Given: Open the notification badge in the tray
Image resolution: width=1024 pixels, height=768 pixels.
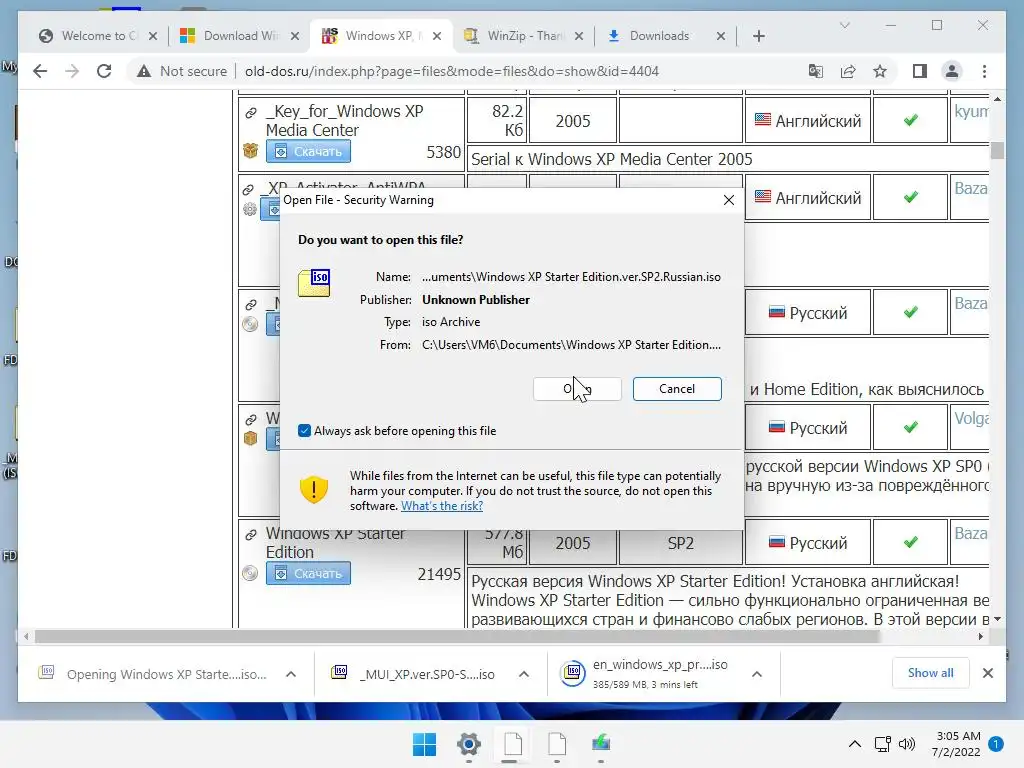Looking at the screenshot, I should (996, 743).
